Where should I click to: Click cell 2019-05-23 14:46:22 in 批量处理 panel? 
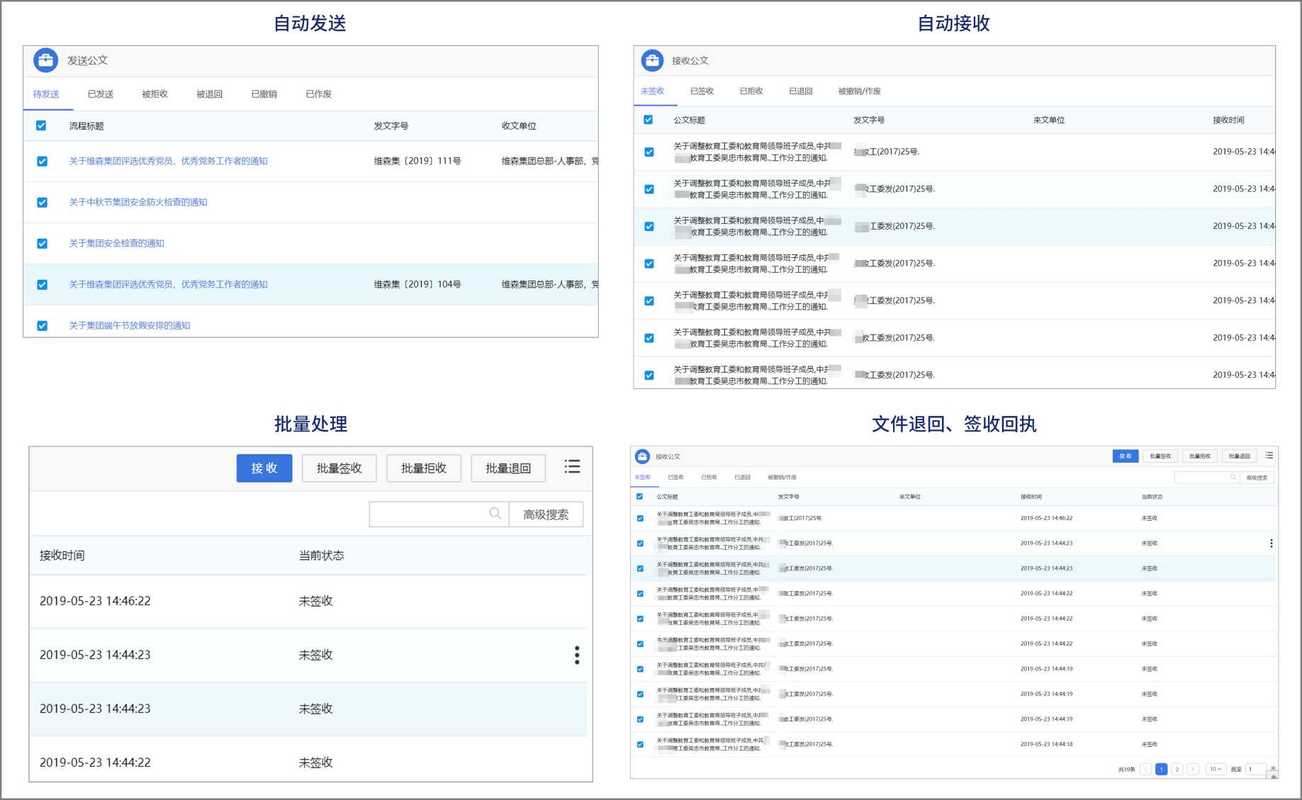[95, 601]
